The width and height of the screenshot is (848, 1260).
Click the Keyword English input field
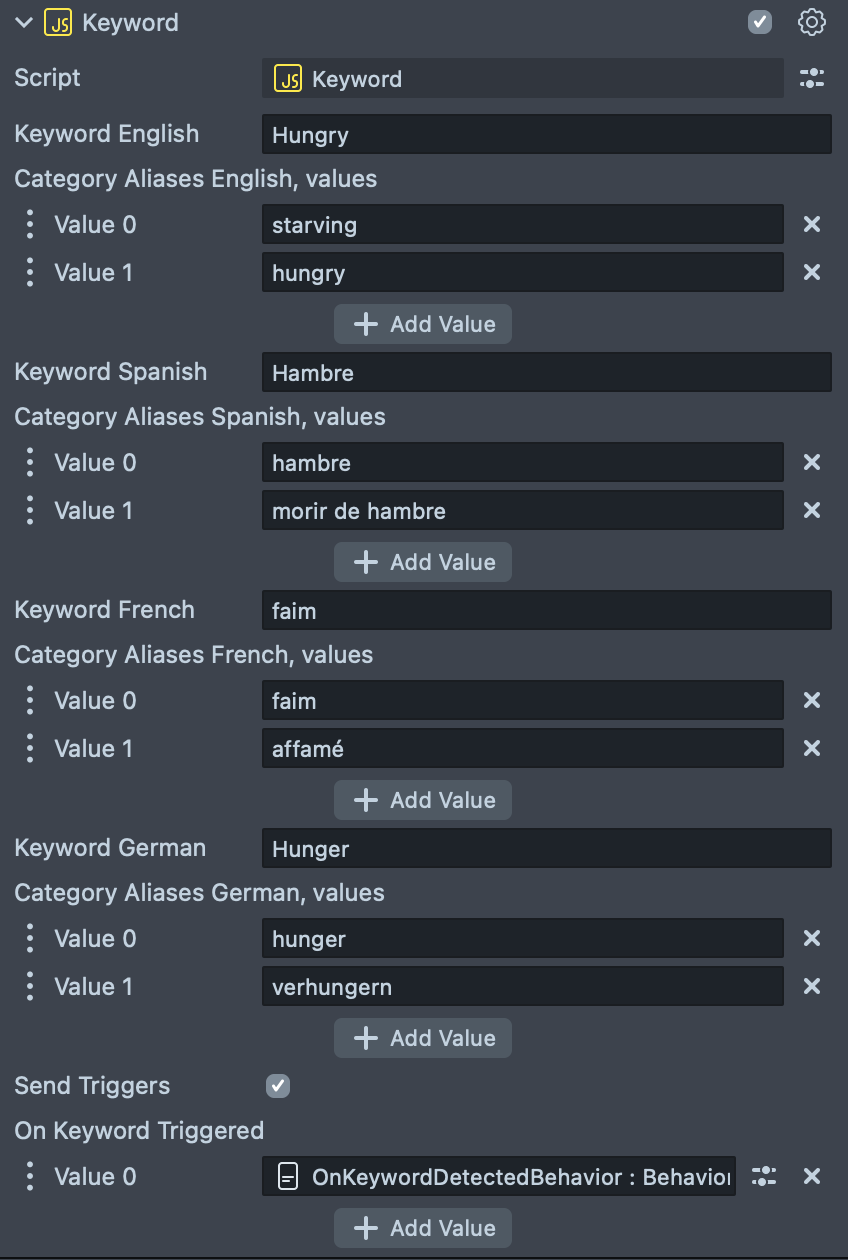coord(546,135)
